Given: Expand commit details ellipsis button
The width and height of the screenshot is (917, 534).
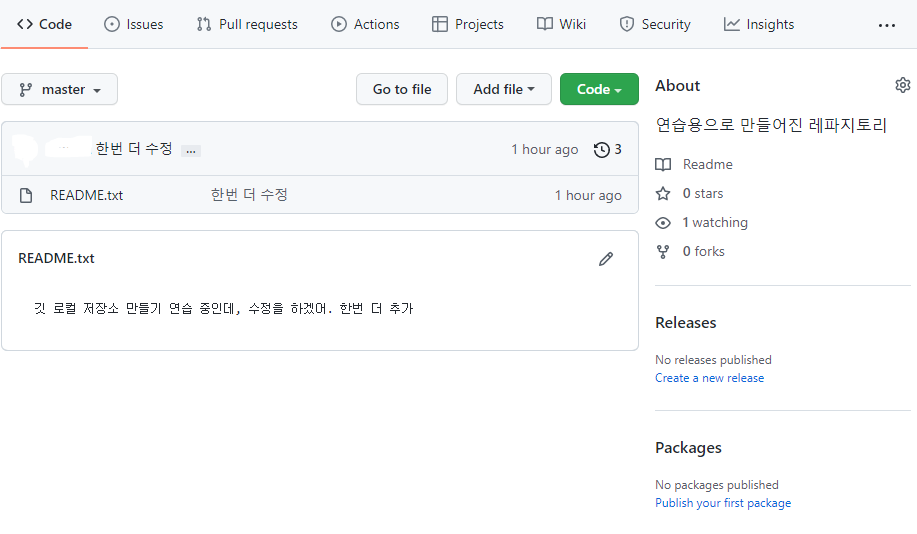Looking at the screenshot, I should [191, 150].
